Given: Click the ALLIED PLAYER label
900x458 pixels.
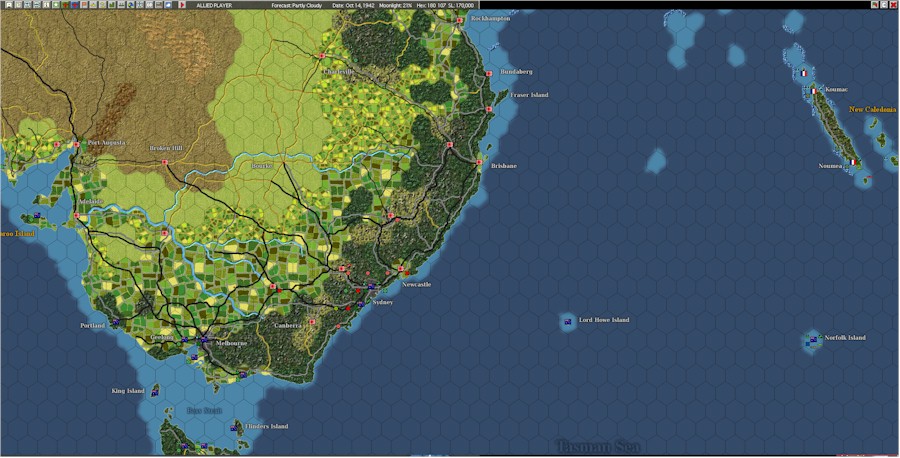Looking at the screenshot, I should pos(214,5).
